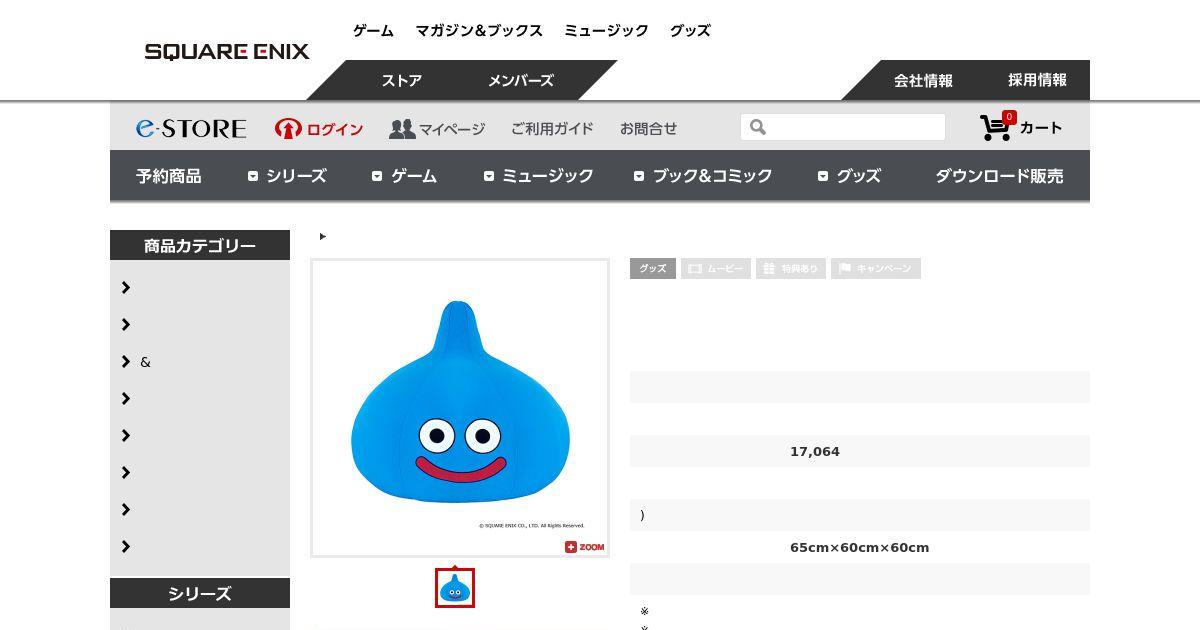This screenshot has width=1200, height=630.
Task: Open ご利用ガイド link
Action: (x=552, y=129)
